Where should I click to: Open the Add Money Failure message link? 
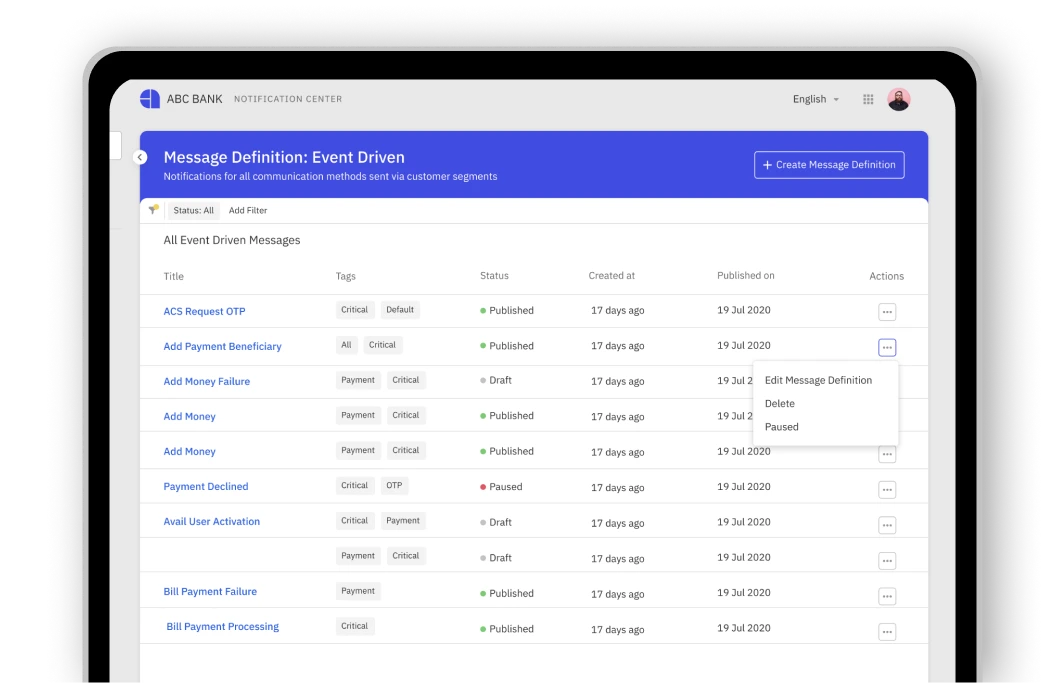point(207,382)
